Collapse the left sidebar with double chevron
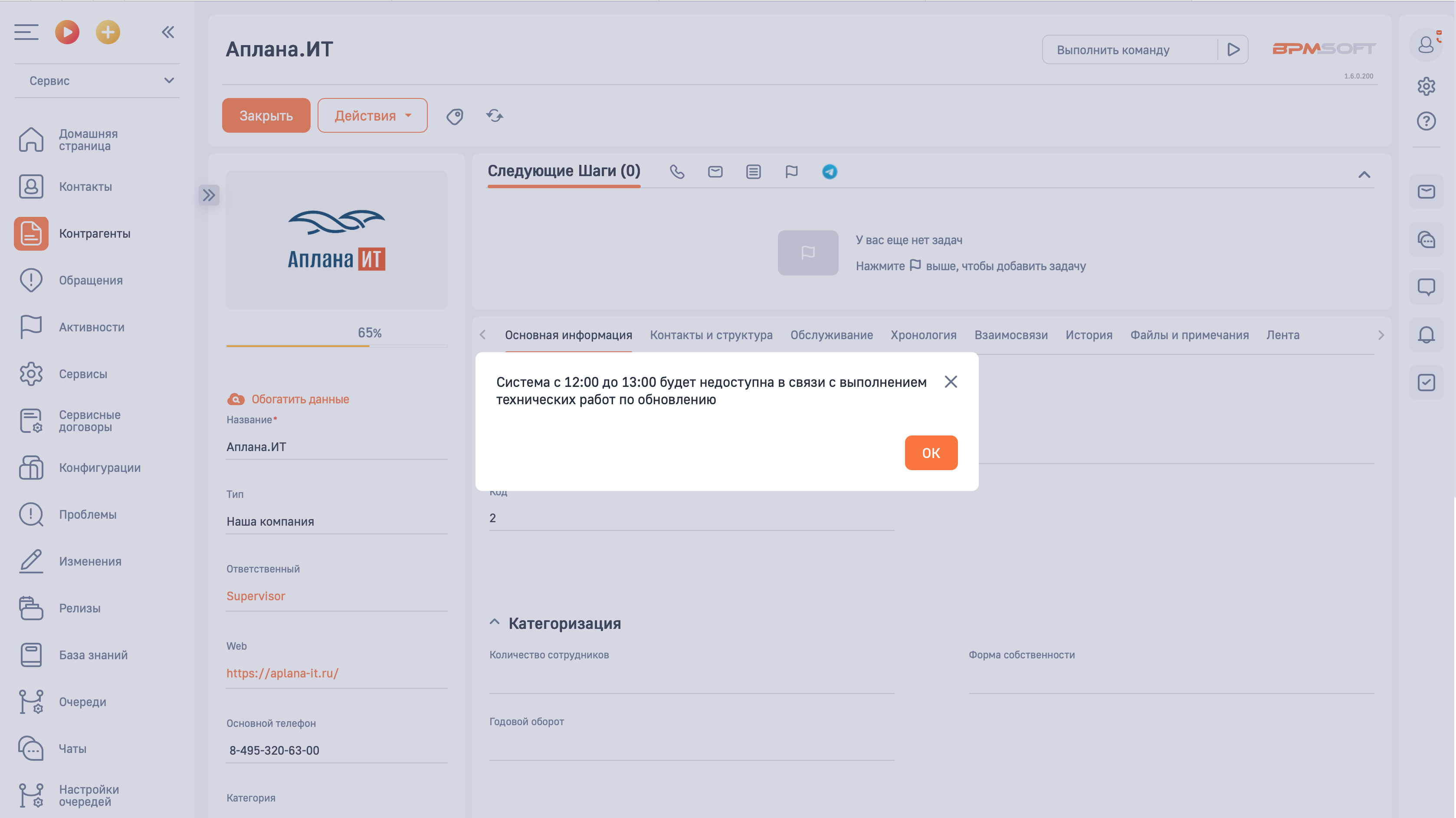Viewport: 1456px width, 818px height. (168, 32)
